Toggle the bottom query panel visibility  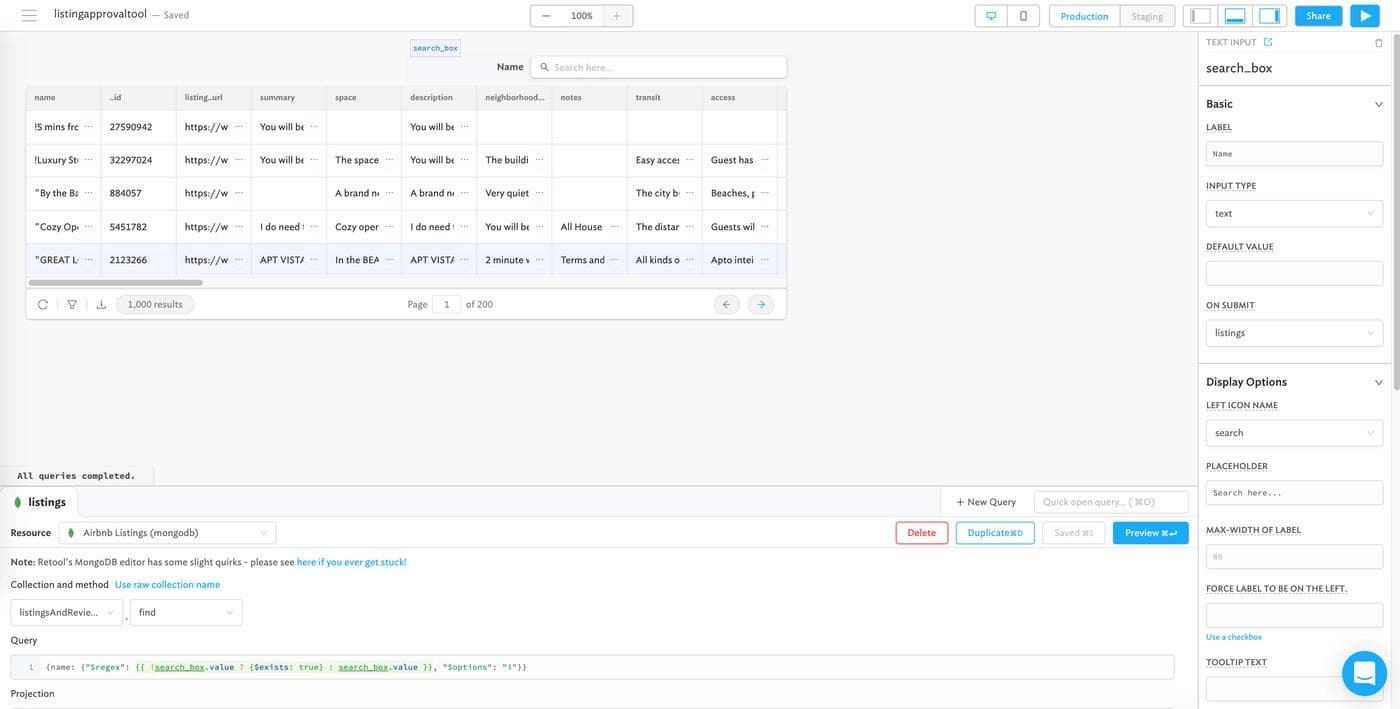1235,16
